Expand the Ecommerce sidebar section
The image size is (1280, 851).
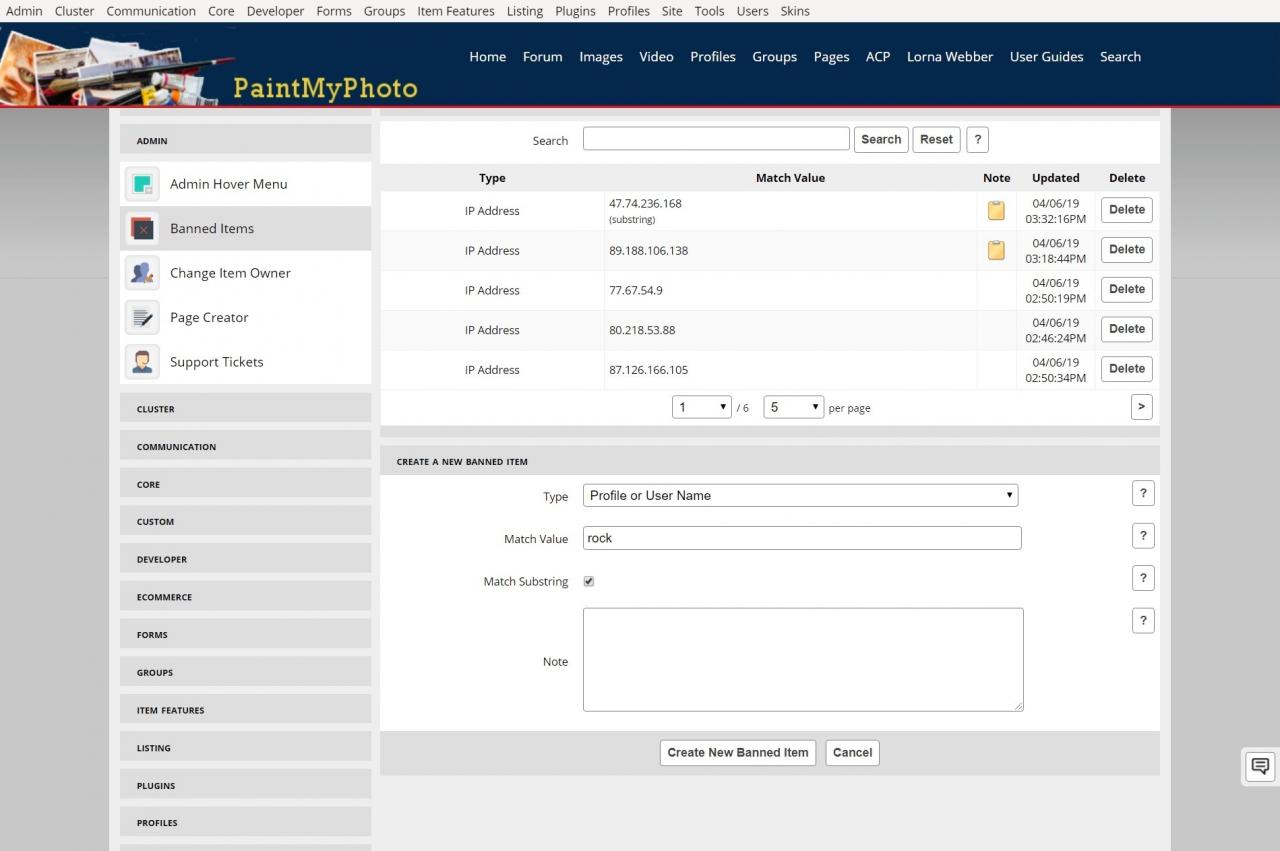point(245,597)
